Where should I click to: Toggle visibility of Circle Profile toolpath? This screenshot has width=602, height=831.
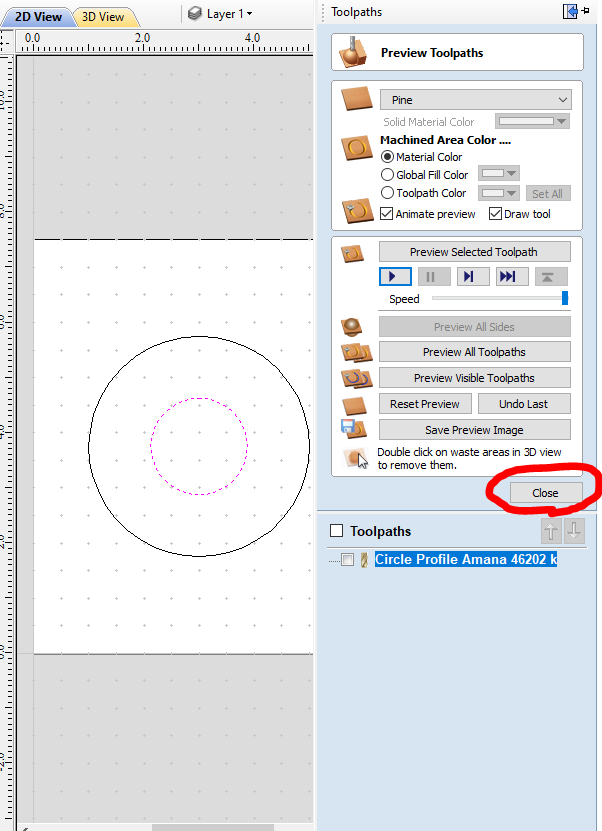[x=348, y=560]
